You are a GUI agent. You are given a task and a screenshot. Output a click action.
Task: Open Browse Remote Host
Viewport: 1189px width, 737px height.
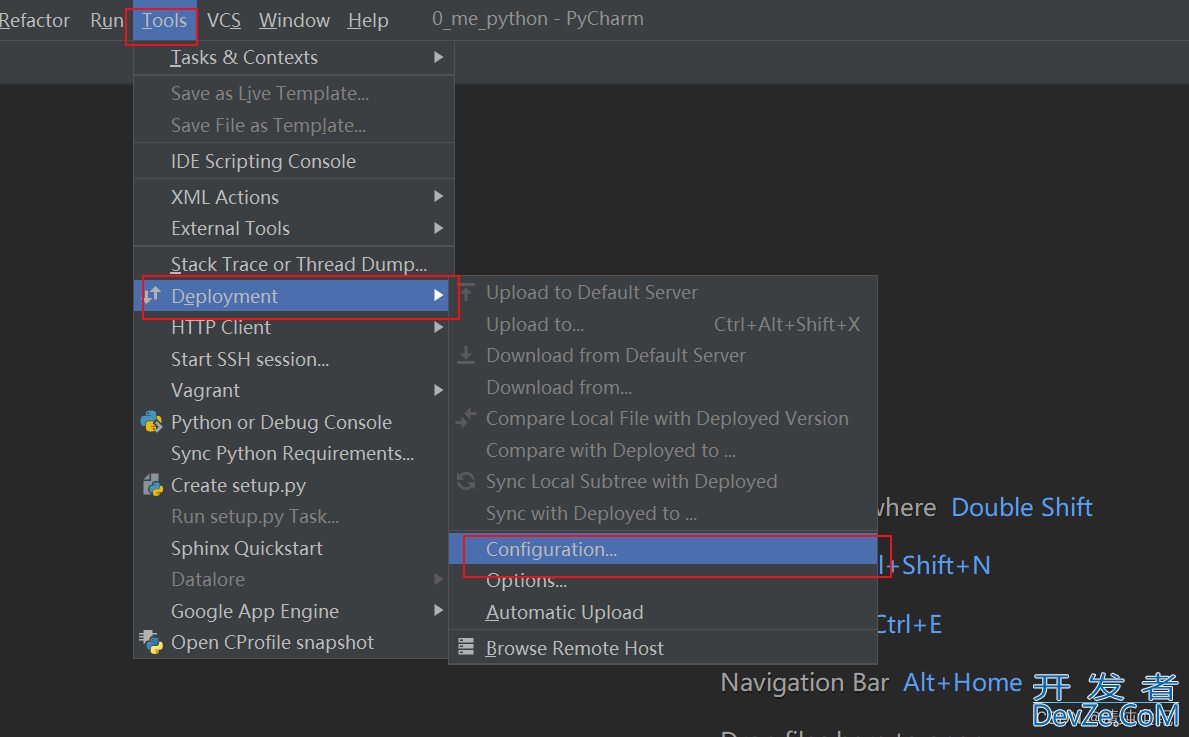click(x=663, y=648)
